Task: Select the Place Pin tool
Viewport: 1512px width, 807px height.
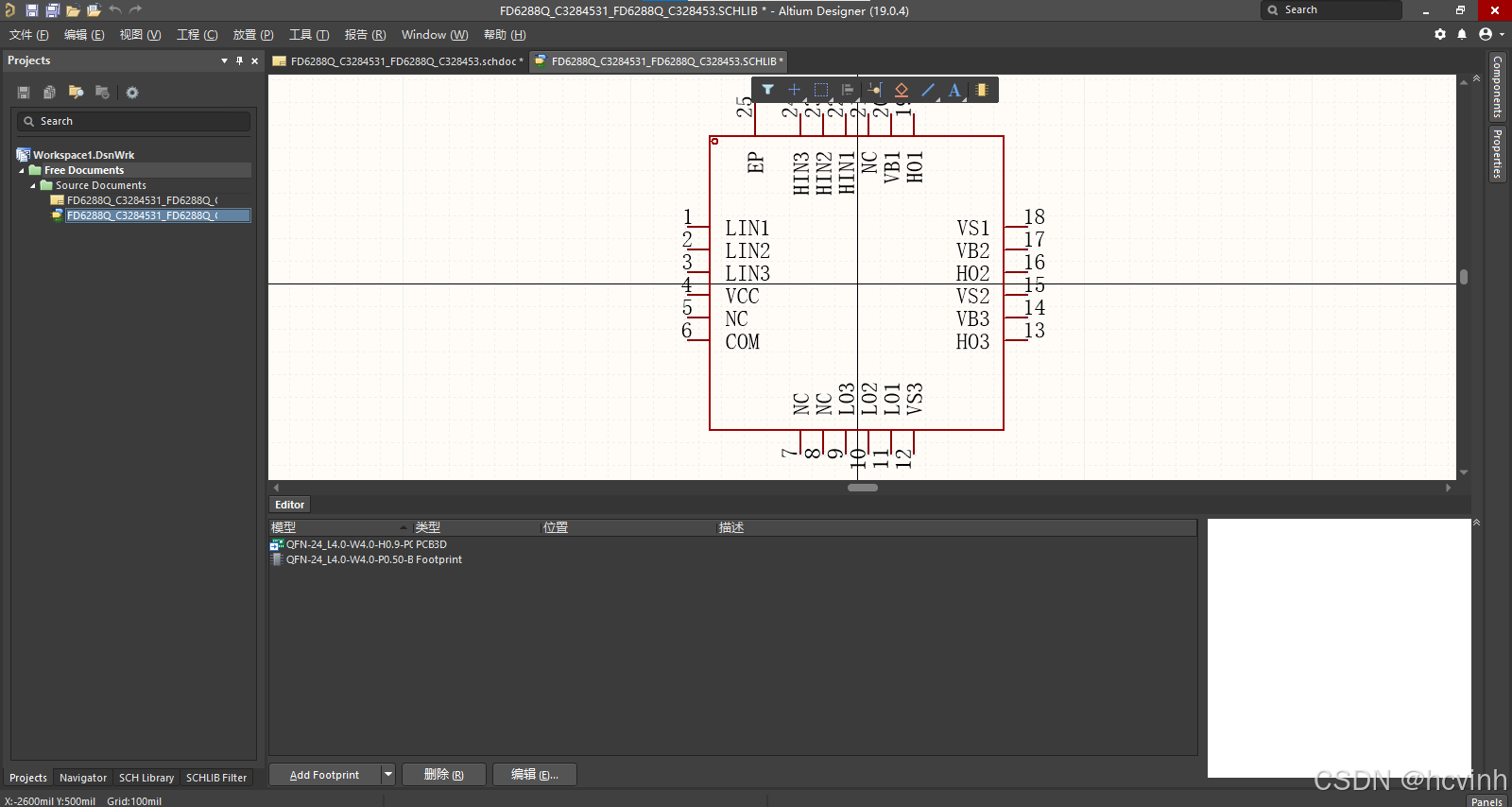Action: click(x=875, y=90)
